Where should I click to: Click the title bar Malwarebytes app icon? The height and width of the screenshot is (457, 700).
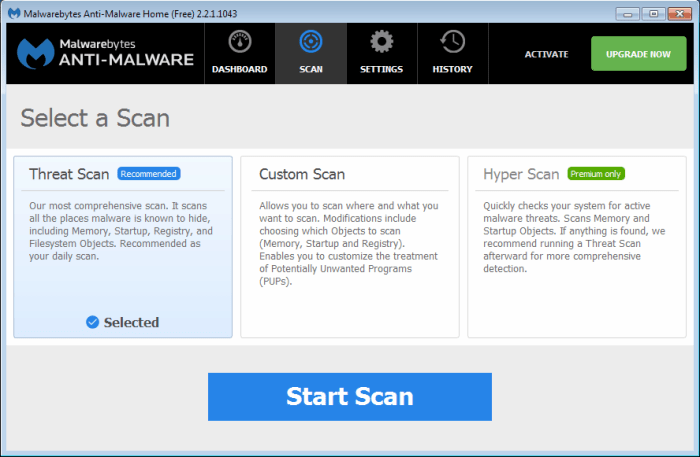pyautogui.click(x=14, y=13)
